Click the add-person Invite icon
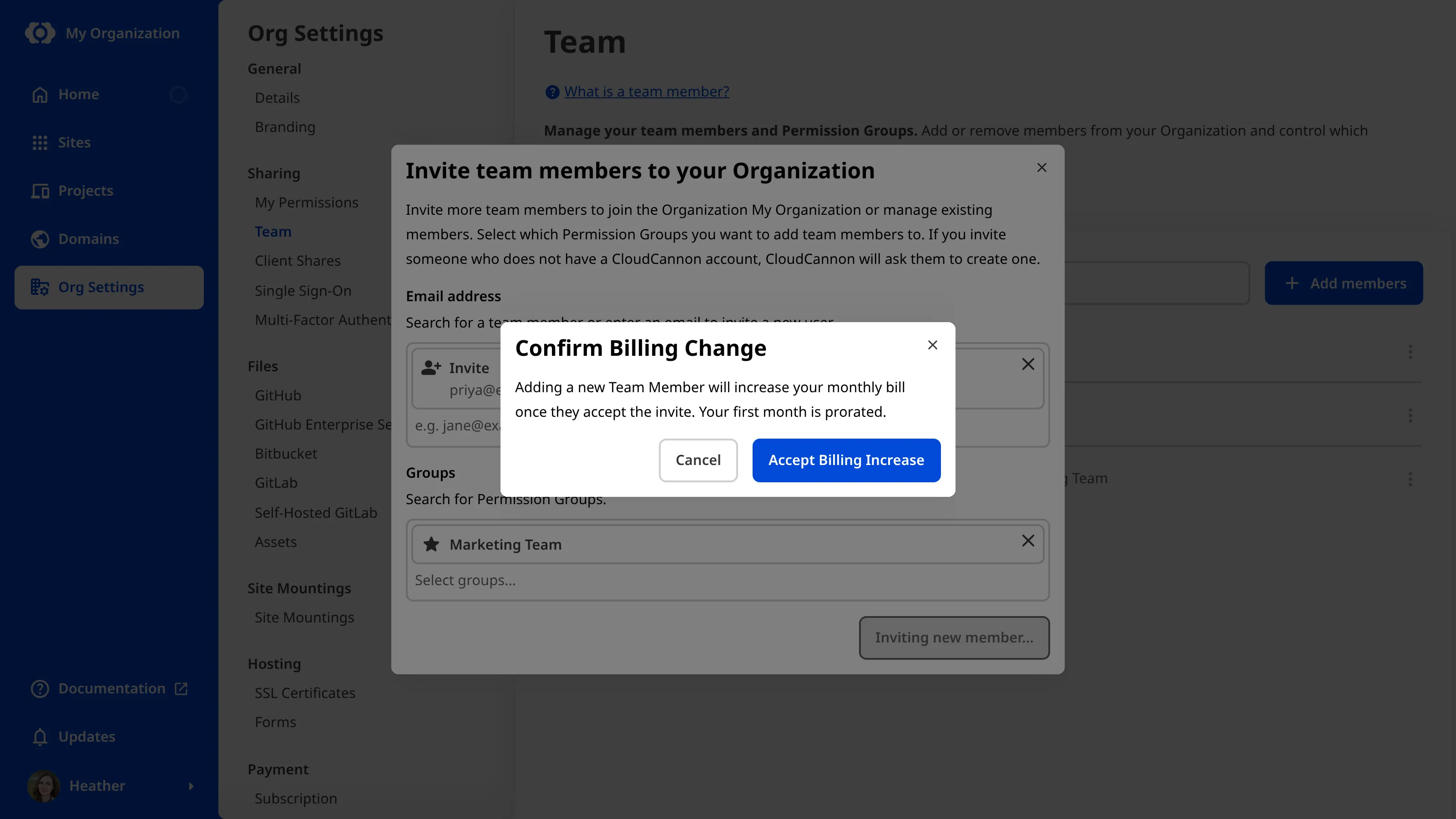 [x=431, y=368]
